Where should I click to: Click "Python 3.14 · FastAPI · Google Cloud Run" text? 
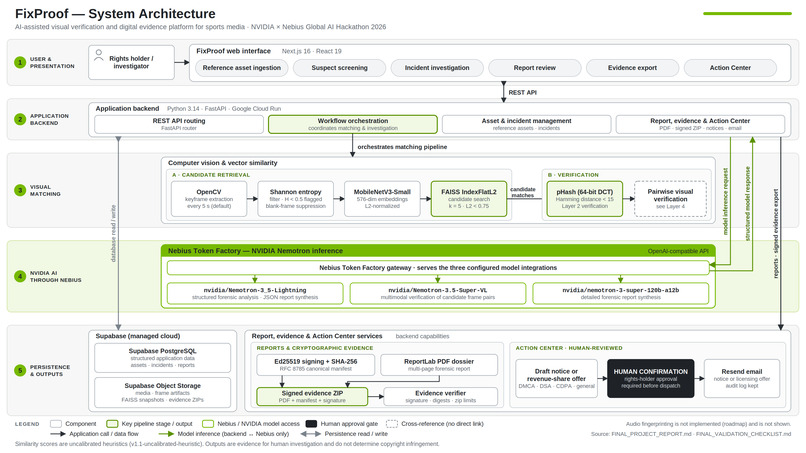224,109
